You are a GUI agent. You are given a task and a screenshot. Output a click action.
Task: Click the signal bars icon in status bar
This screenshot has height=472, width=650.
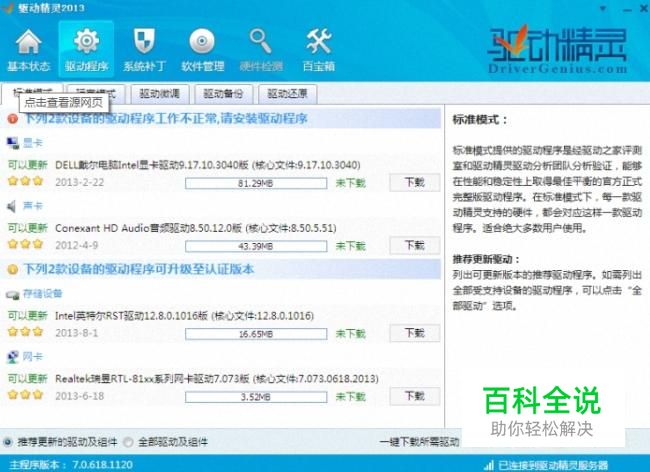489,465
